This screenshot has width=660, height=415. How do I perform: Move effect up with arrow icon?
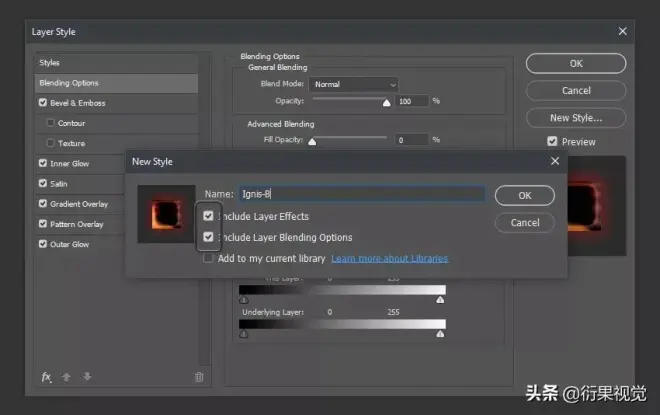coord(66,377)
